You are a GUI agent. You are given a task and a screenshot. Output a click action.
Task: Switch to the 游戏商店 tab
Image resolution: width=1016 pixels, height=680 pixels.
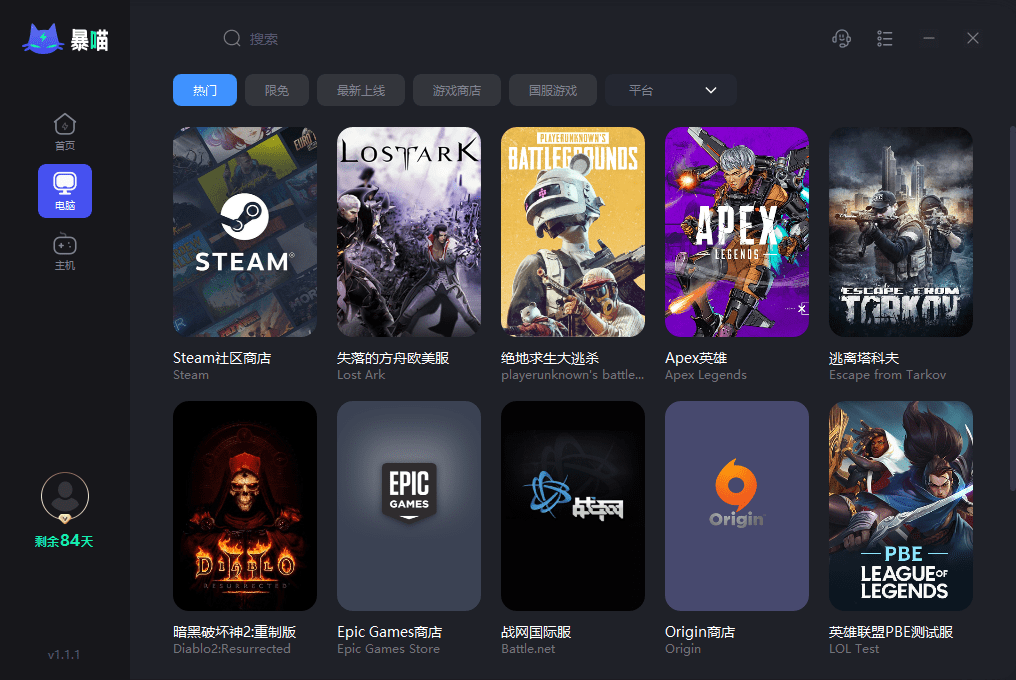(x=457, y=90)
